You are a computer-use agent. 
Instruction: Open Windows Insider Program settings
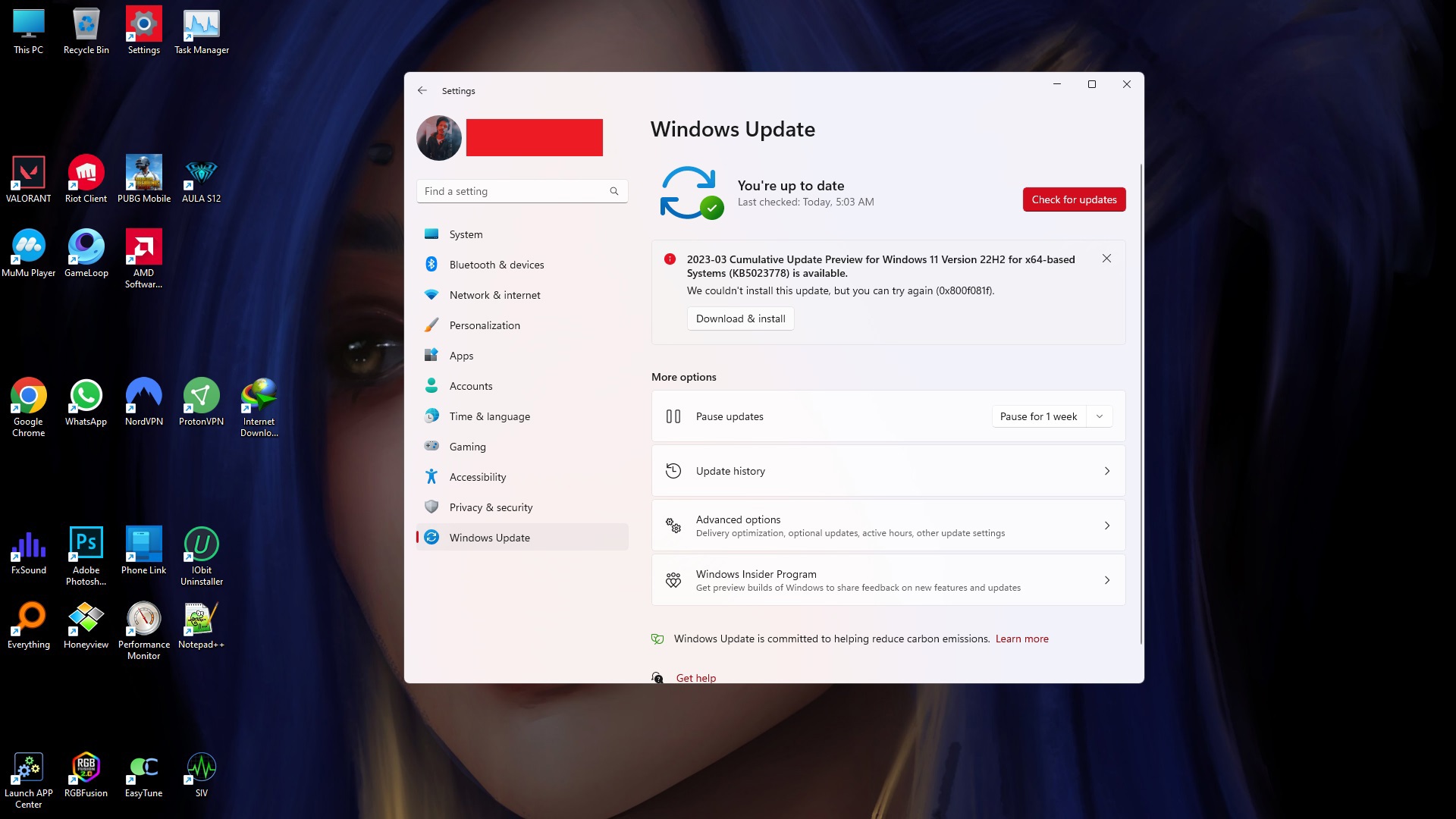point(888,580)
